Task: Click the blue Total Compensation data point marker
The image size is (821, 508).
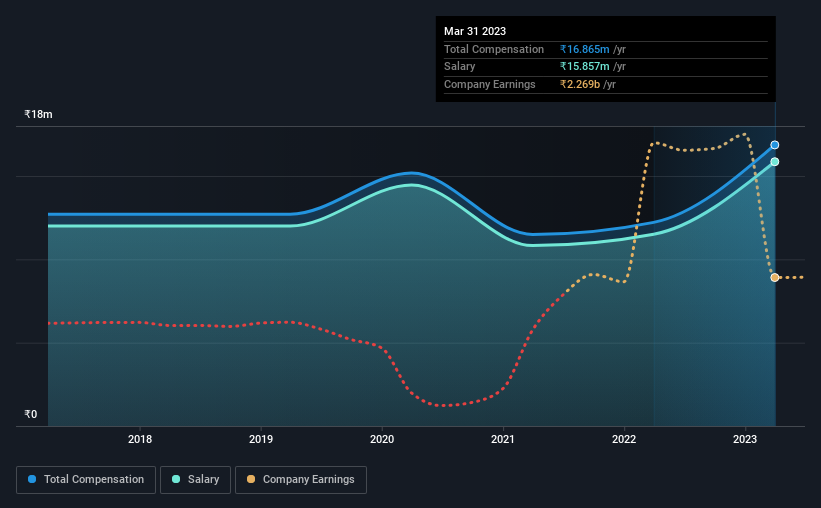Action: [x=774, y=145]
